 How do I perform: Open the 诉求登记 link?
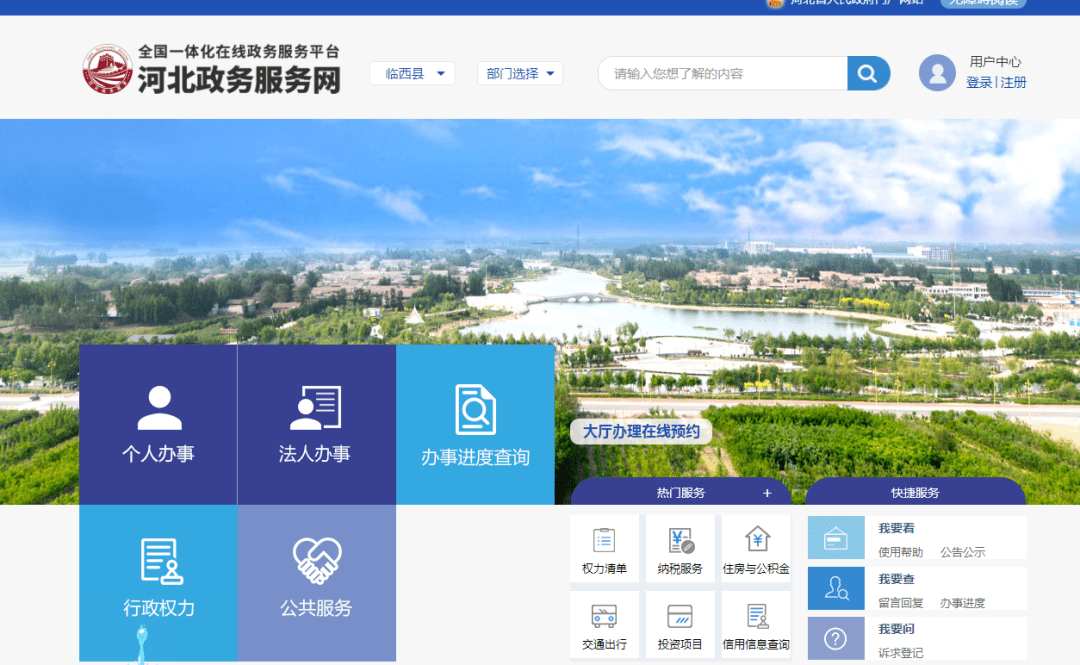900,653
